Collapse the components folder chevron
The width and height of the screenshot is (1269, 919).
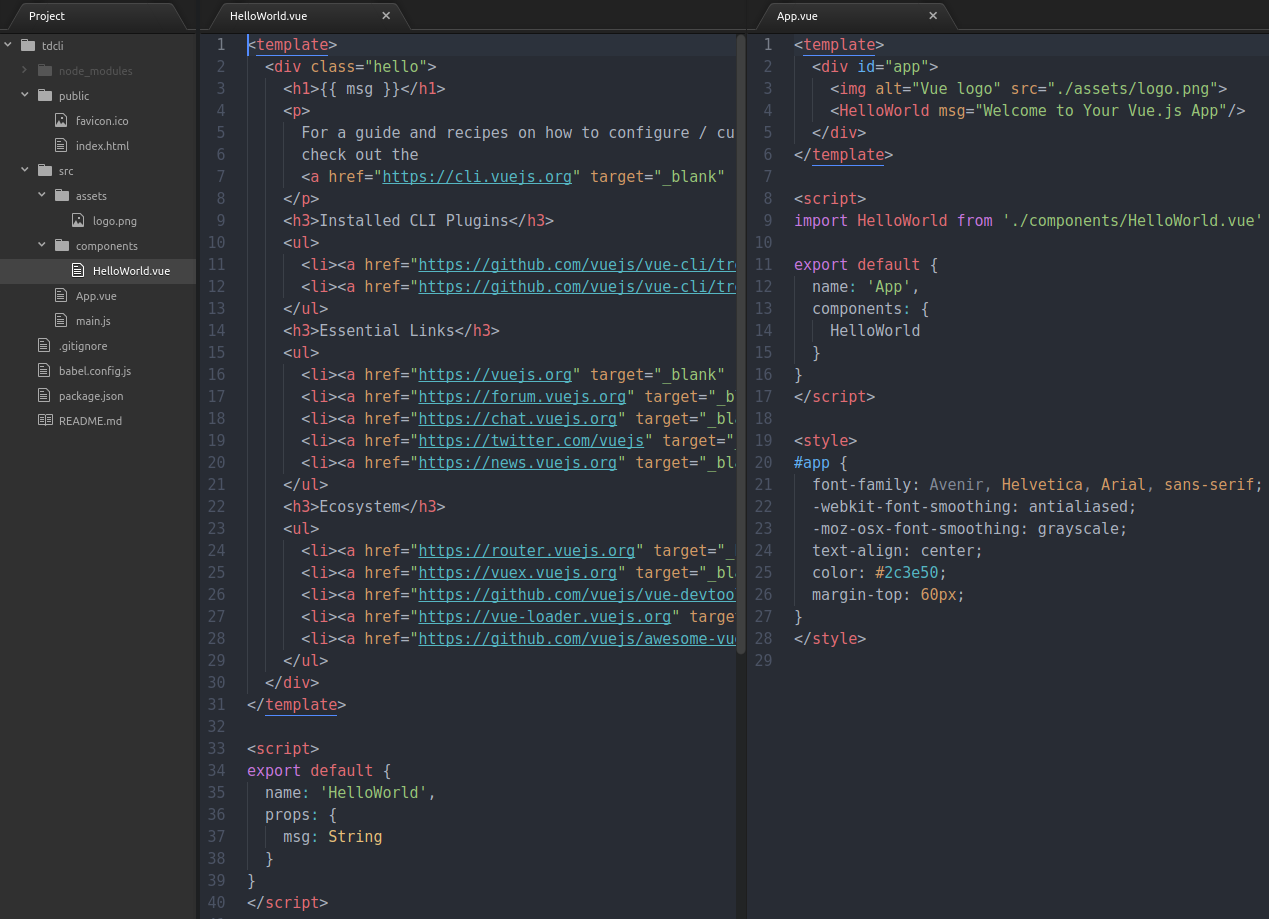(x=42, y=246)
